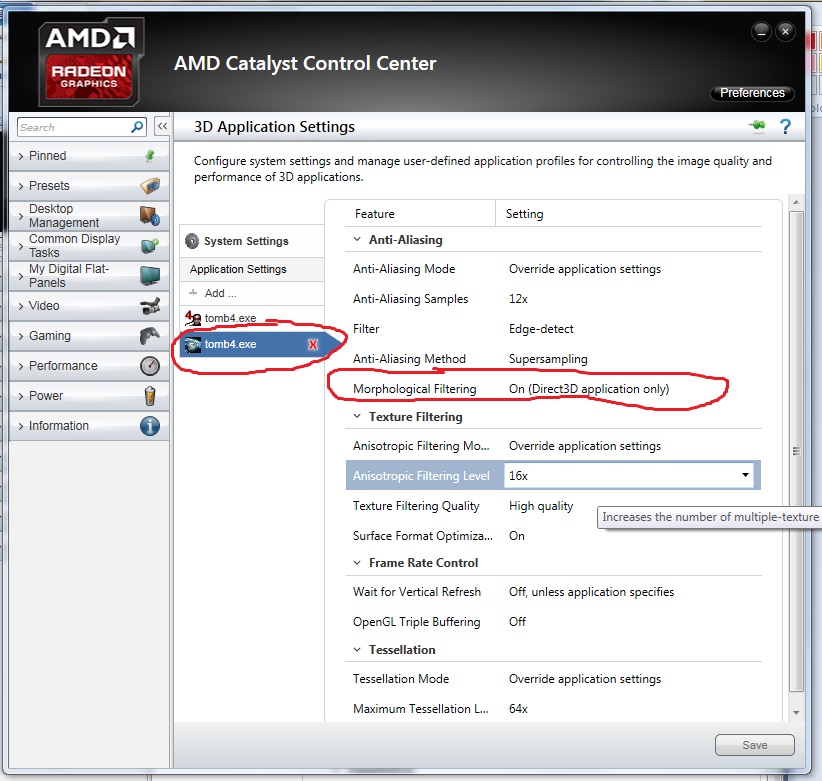
Task: Click the My Digital Flat-Panels monitor icon
Action: click(x=150, y=275)
